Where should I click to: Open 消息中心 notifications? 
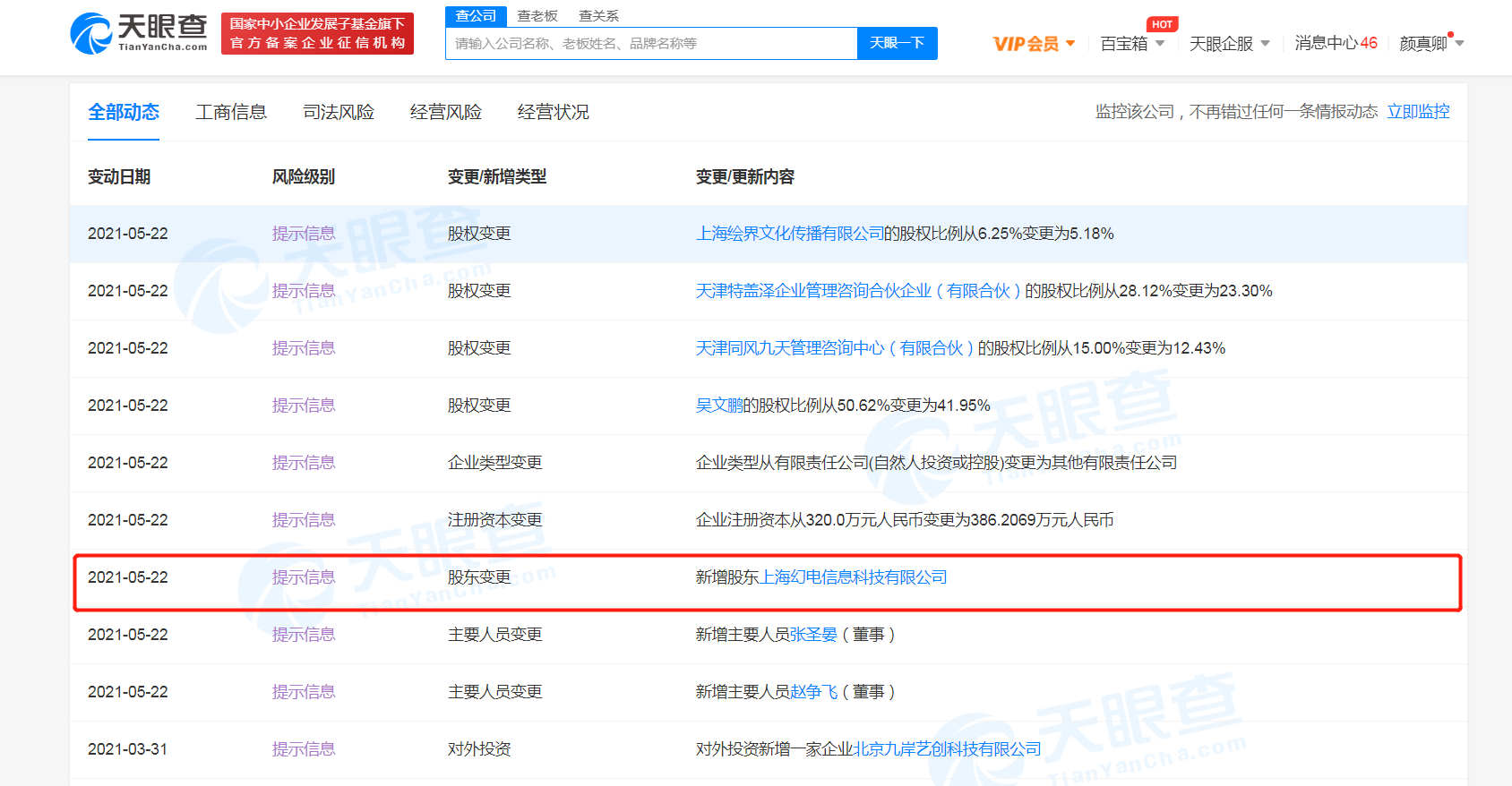pyautogui.click(x=1335, y=43)
